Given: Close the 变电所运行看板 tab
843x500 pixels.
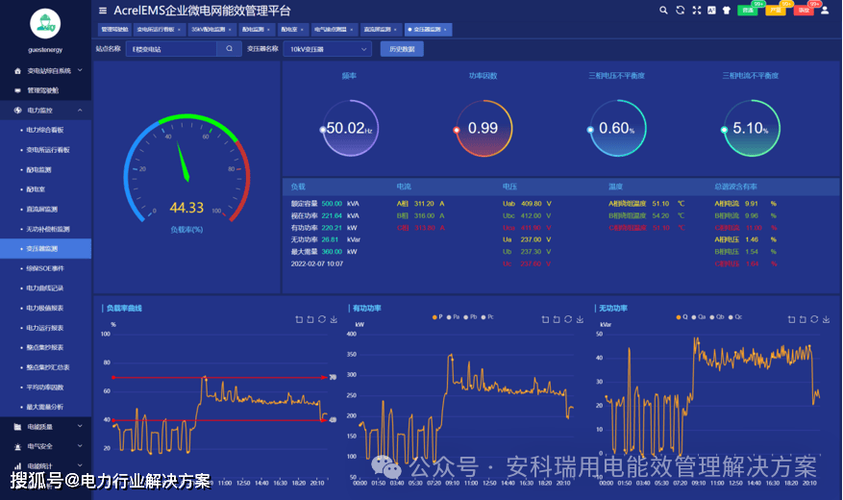Looking at the screenshot, I should tap(179, 30).
